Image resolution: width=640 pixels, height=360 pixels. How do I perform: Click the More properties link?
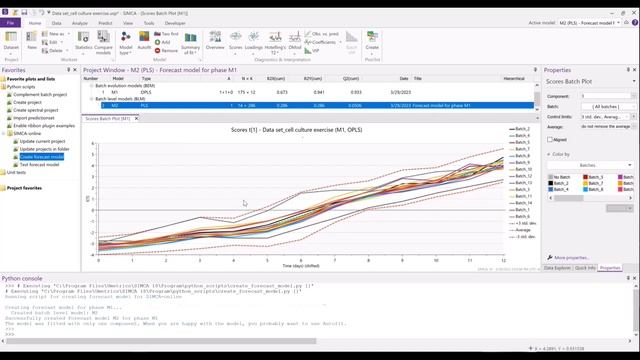tap(572, 258)
